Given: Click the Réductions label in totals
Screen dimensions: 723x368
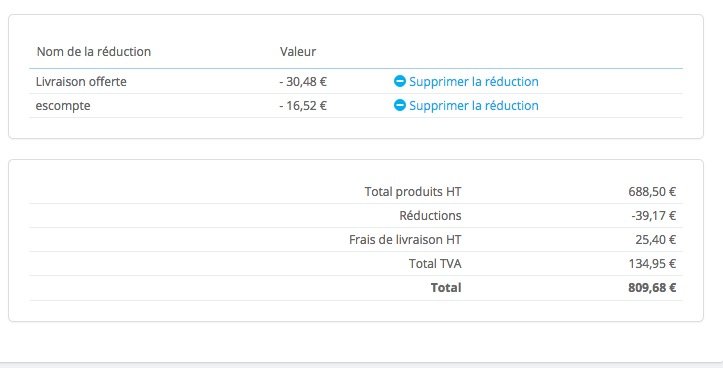Looking at the screenshot, I should [430, 215].
